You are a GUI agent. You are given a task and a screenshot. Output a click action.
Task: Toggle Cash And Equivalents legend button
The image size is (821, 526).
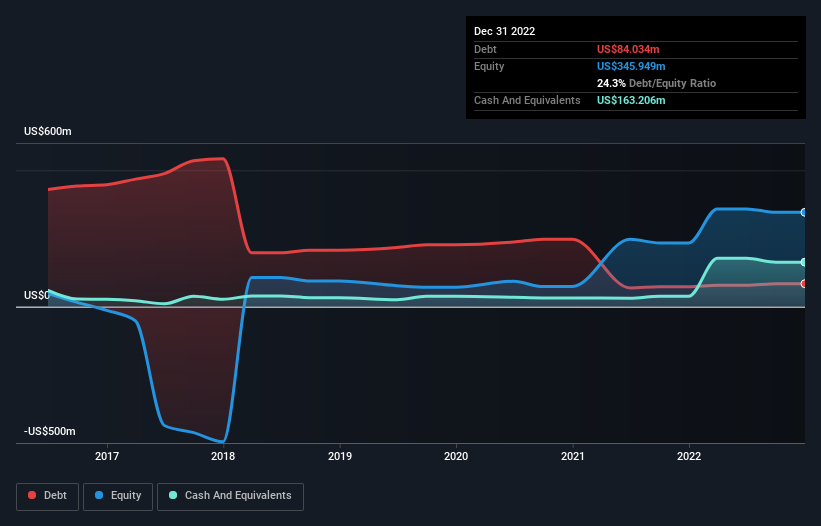pos(230,496)
